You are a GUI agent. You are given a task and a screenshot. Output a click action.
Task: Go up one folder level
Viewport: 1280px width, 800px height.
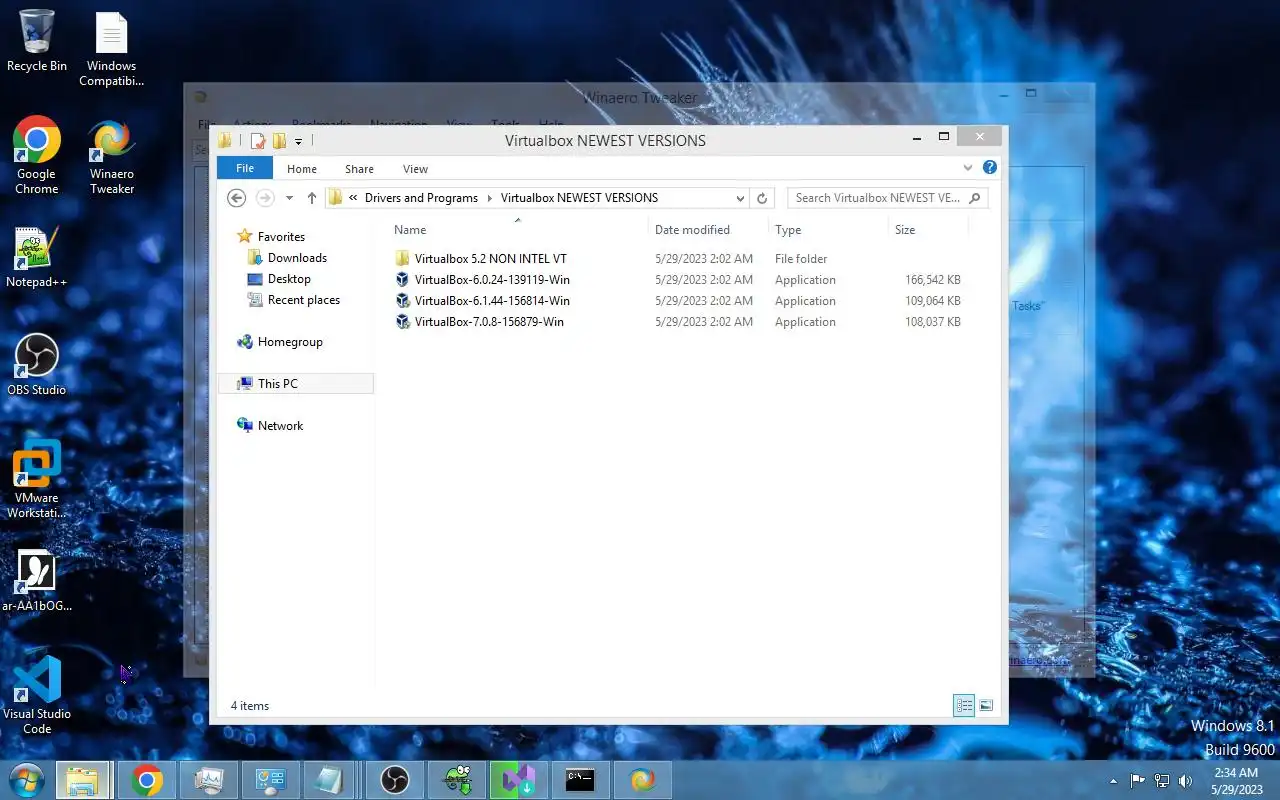(x=312, y=198)
